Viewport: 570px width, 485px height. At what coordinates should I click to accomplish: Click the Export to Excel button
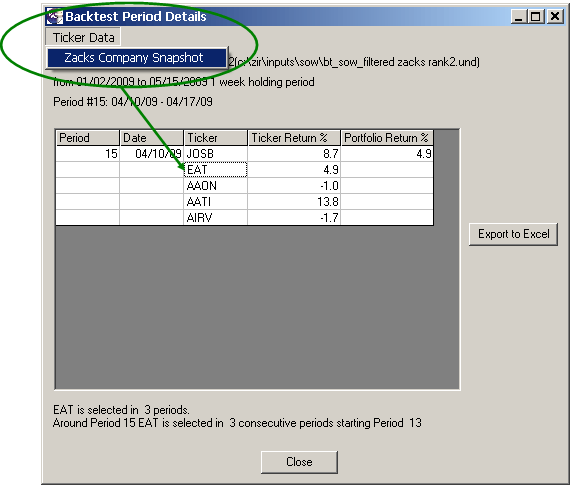[513, 234]
